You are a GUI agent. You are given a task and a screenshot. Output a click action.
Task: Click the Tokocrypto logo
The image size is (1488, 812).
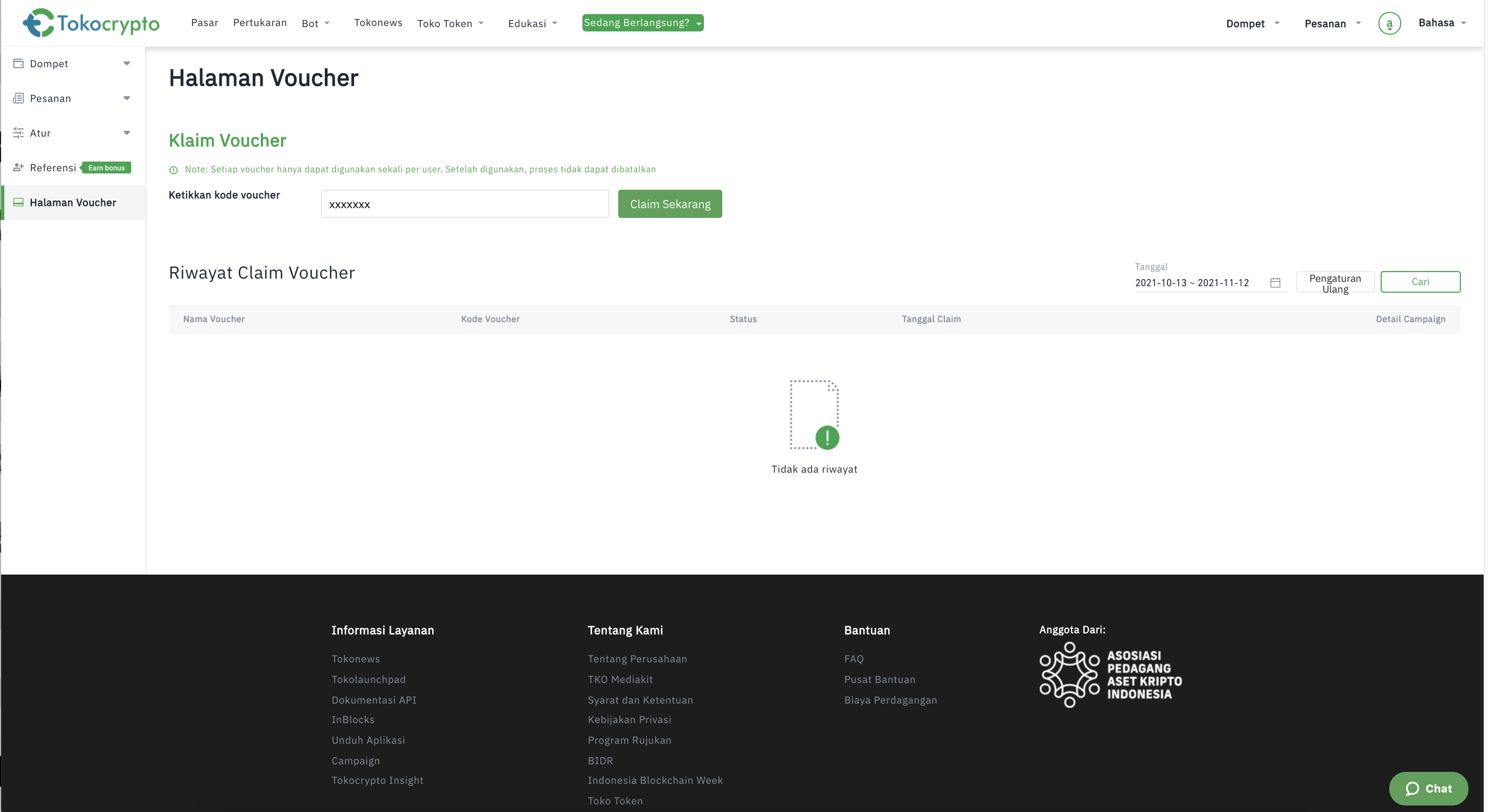(91, 23)
